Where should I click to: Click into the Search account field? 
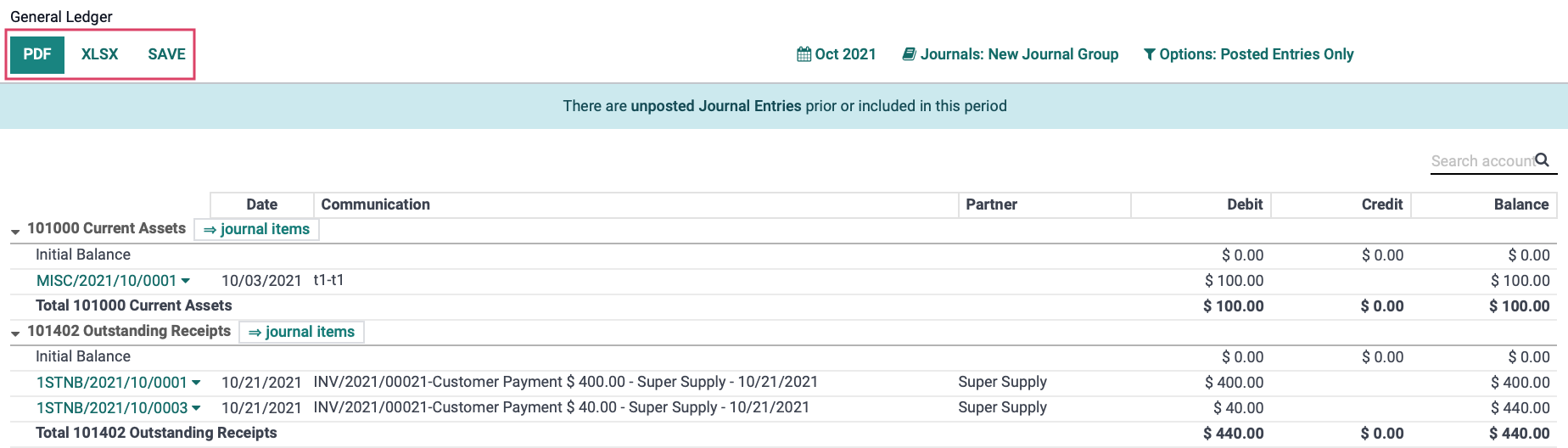coord(1482,160)
